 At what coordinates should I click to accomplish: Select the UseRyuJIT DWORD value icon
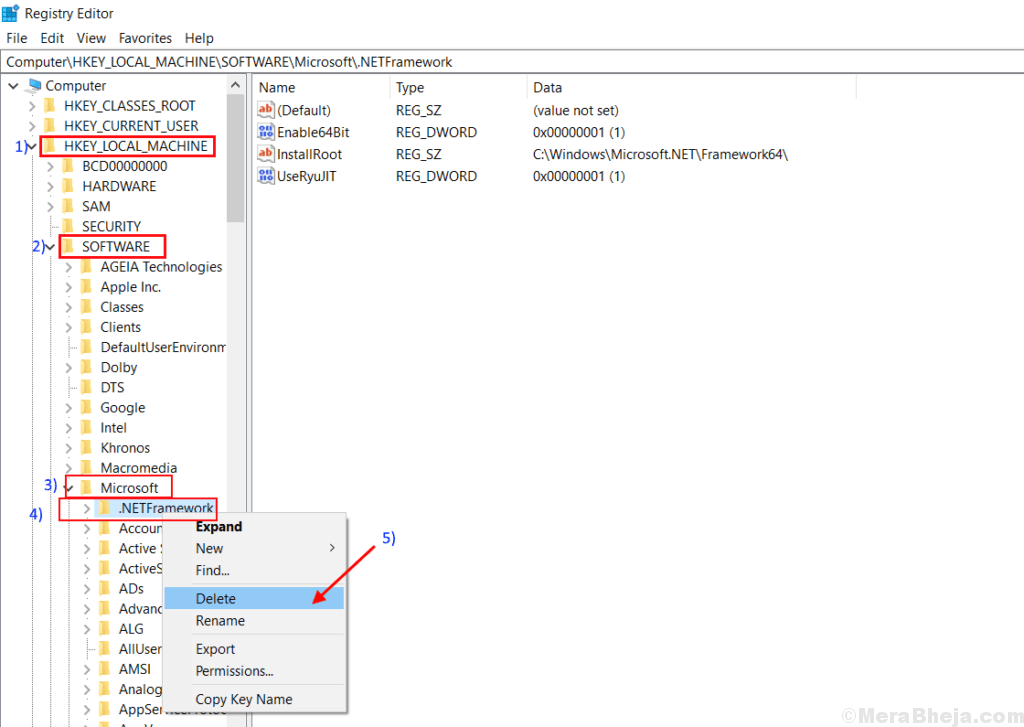tap(265, 176)
